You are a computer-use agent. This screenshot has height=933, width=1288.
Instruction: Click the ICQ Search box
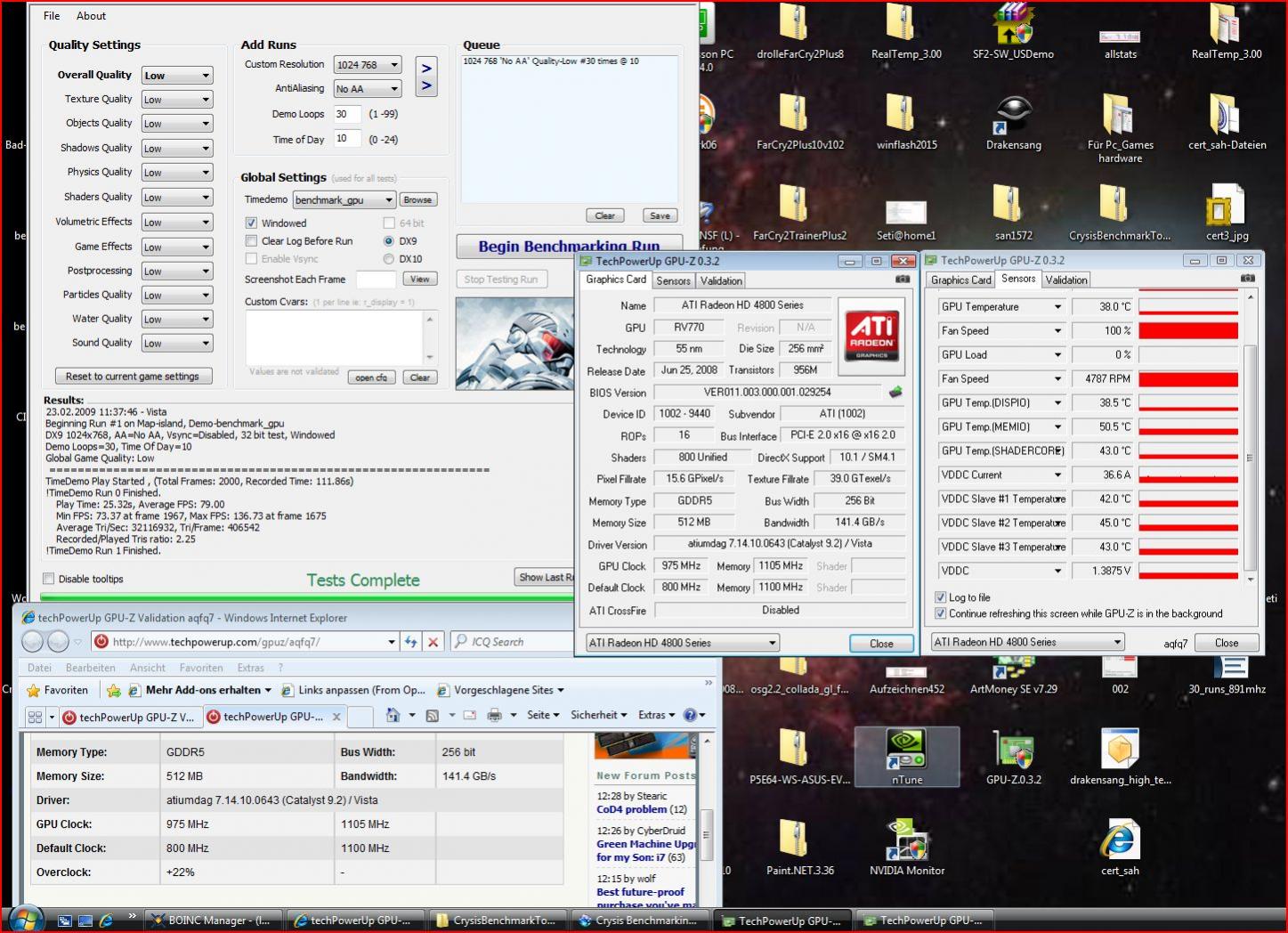pyautogui.click(x=511, y=642)
